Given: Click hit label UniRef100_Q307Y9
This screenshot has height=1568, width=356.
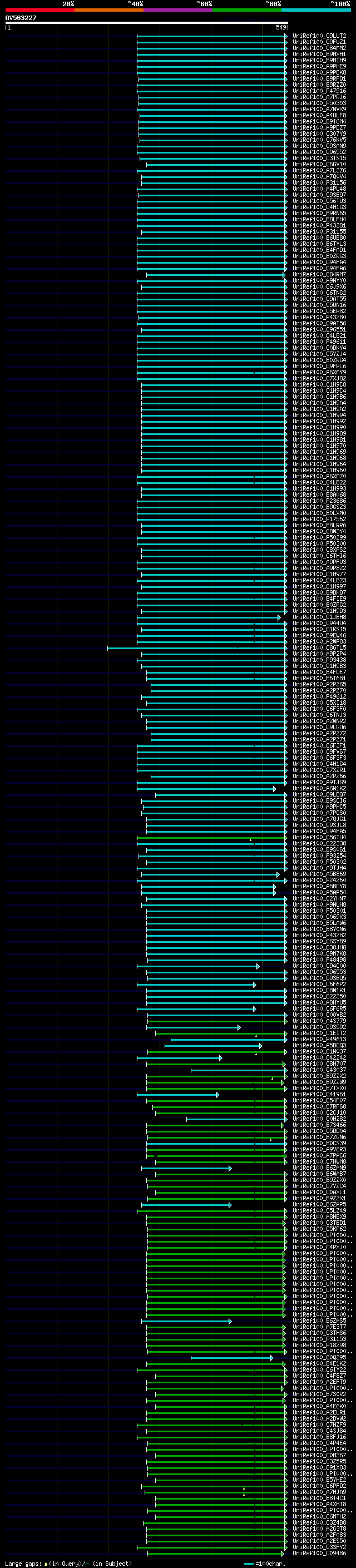Looking at the screenshot, I should [x=319, y=134].
